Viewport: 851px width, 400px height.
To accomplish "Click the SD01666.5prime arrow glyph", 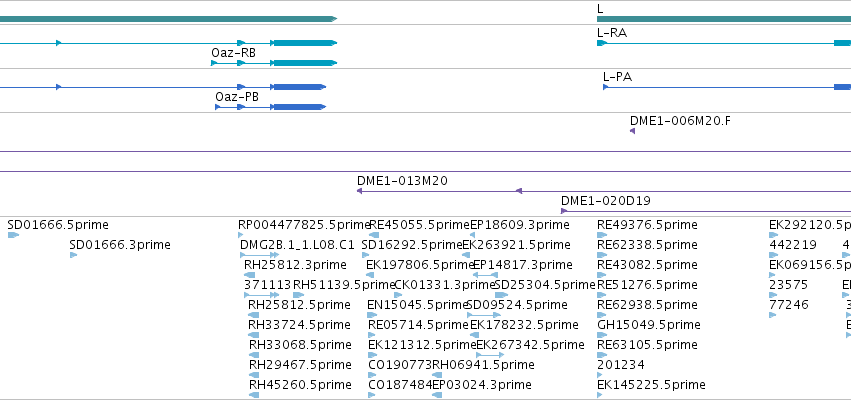I will click(x=14, y=235).
